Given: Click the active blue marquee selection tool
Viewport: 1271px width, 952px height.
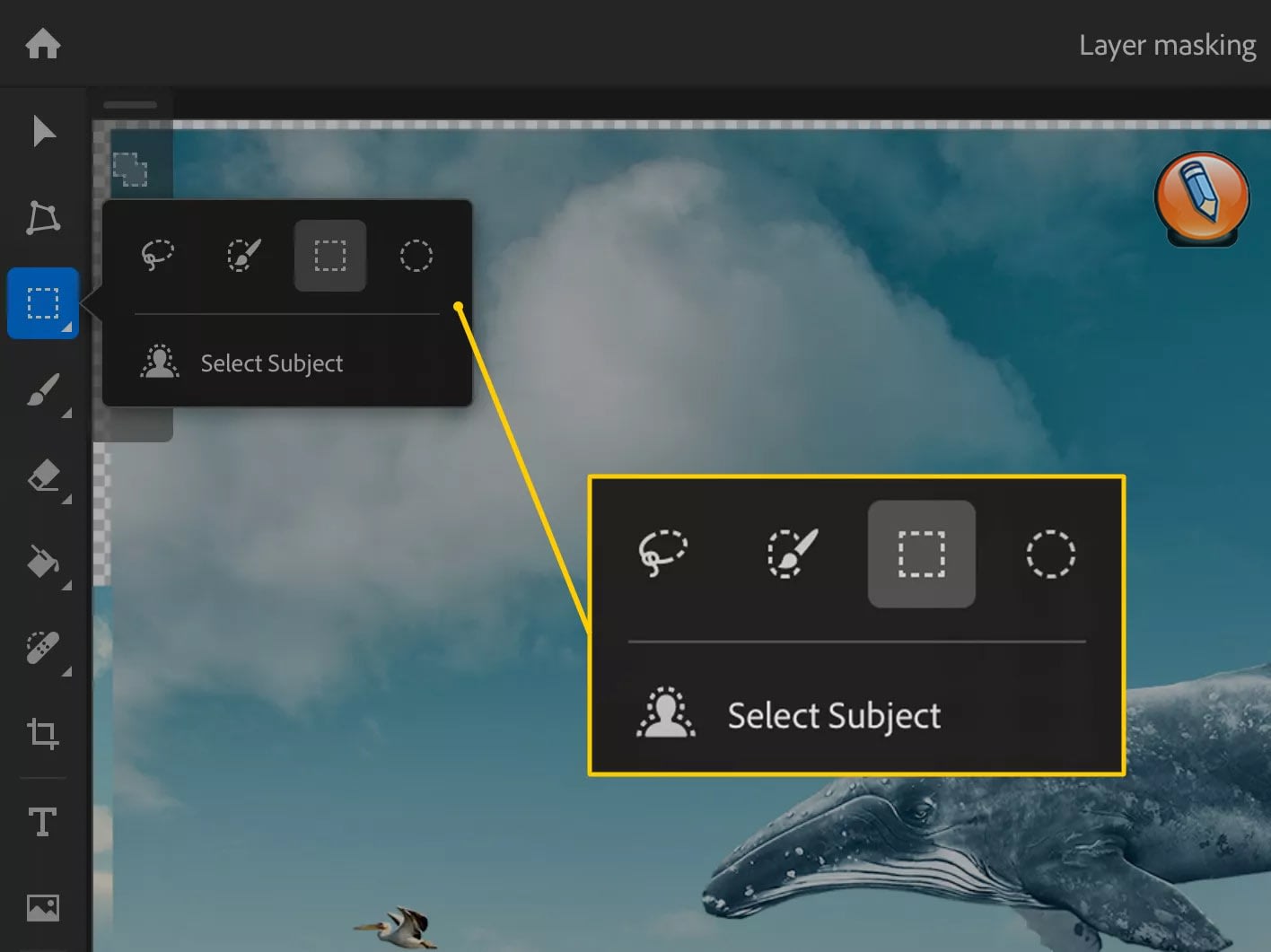Looking at the screenshot, I should 43,303.
